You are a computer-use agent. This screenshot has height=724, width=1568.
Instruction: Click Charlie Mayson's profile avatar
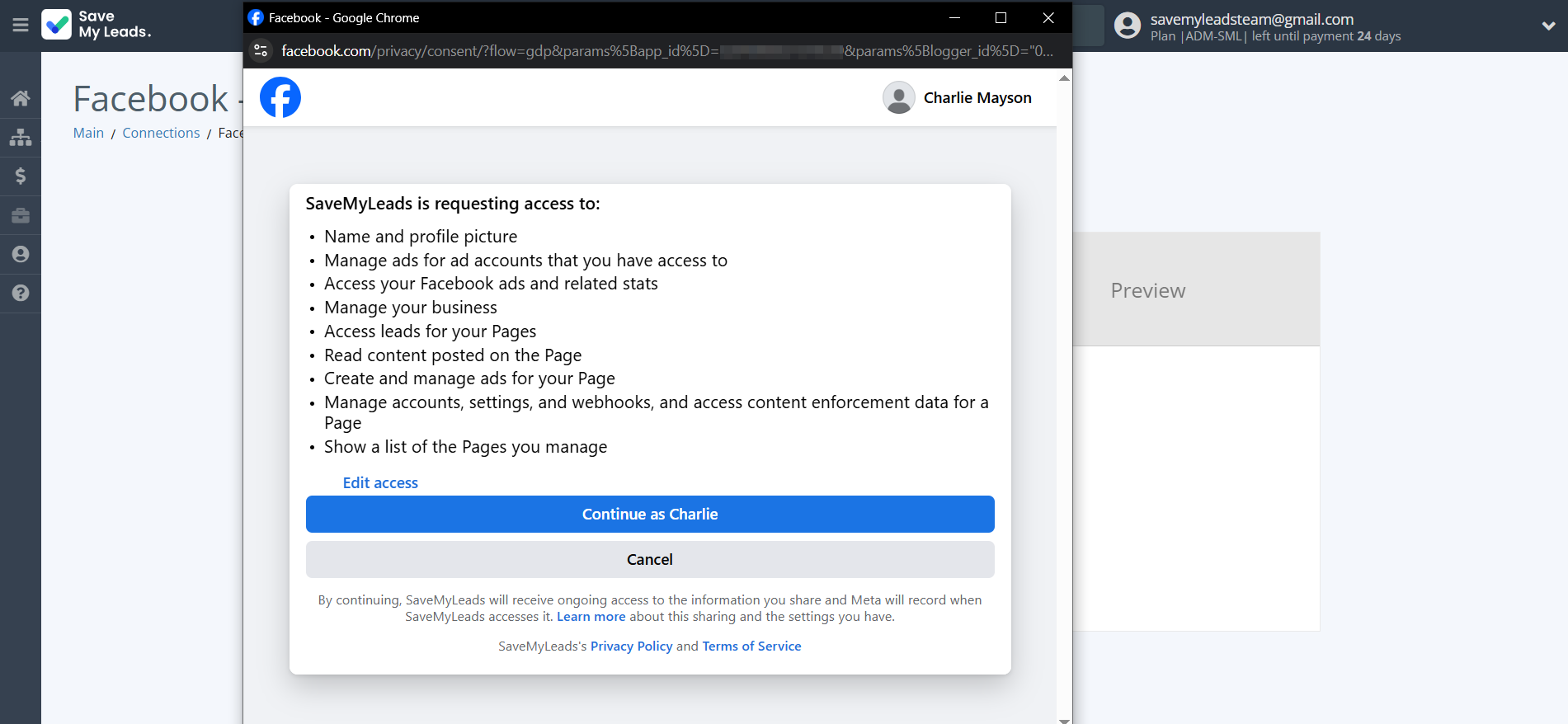click(899, 97)
